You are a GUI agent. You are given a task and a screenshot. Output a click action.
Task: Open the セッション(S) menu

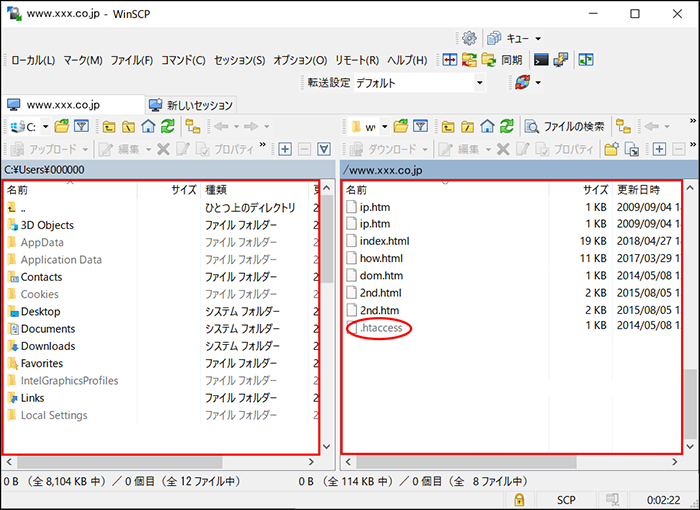pyautogui.click(x=239, y=60)
